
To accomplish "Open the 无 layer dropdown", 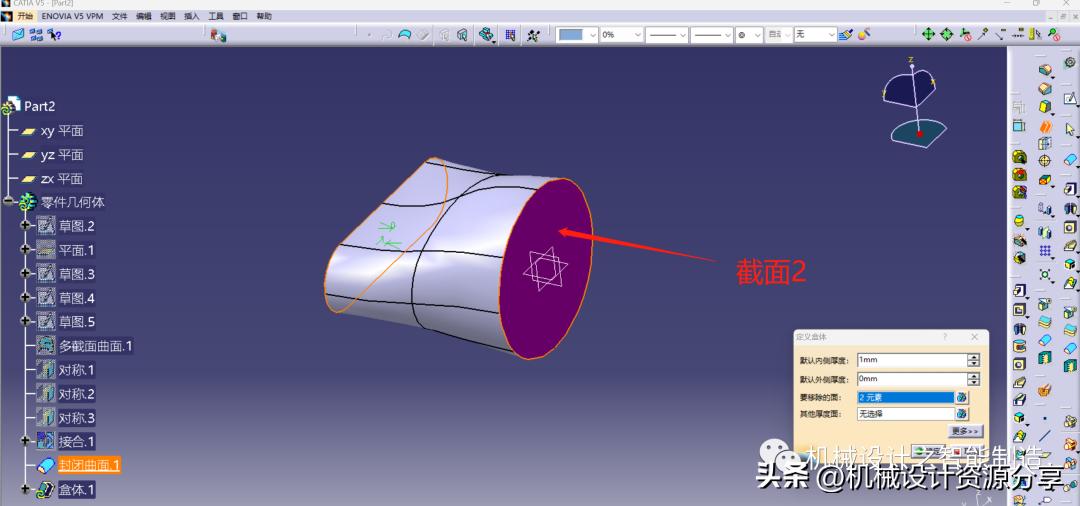I will tap(831, 34).
